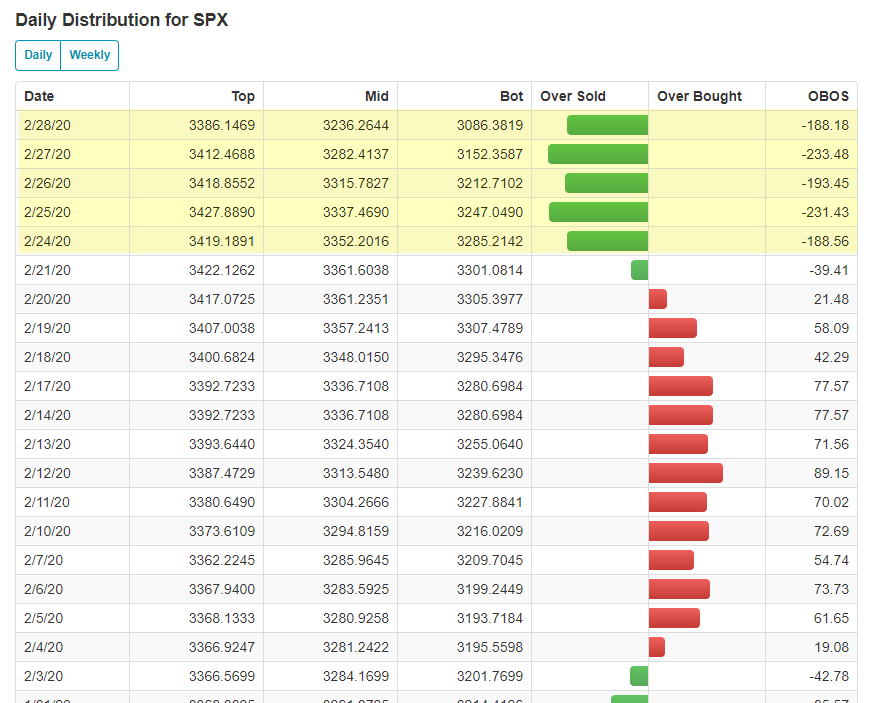Click the Over Sold column header
The width and height of the screenshot is (876, 703).
coord(573,96)
